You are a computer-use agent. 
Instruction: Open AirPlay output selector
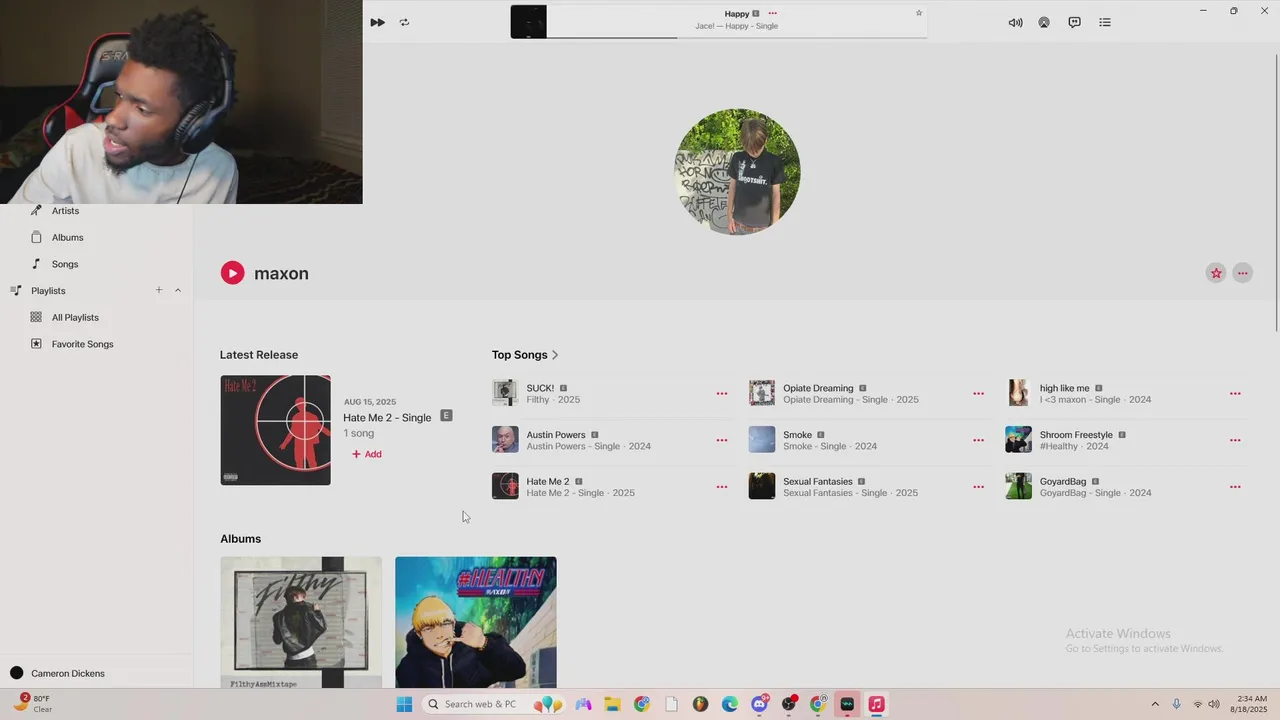pos(1044,22)
